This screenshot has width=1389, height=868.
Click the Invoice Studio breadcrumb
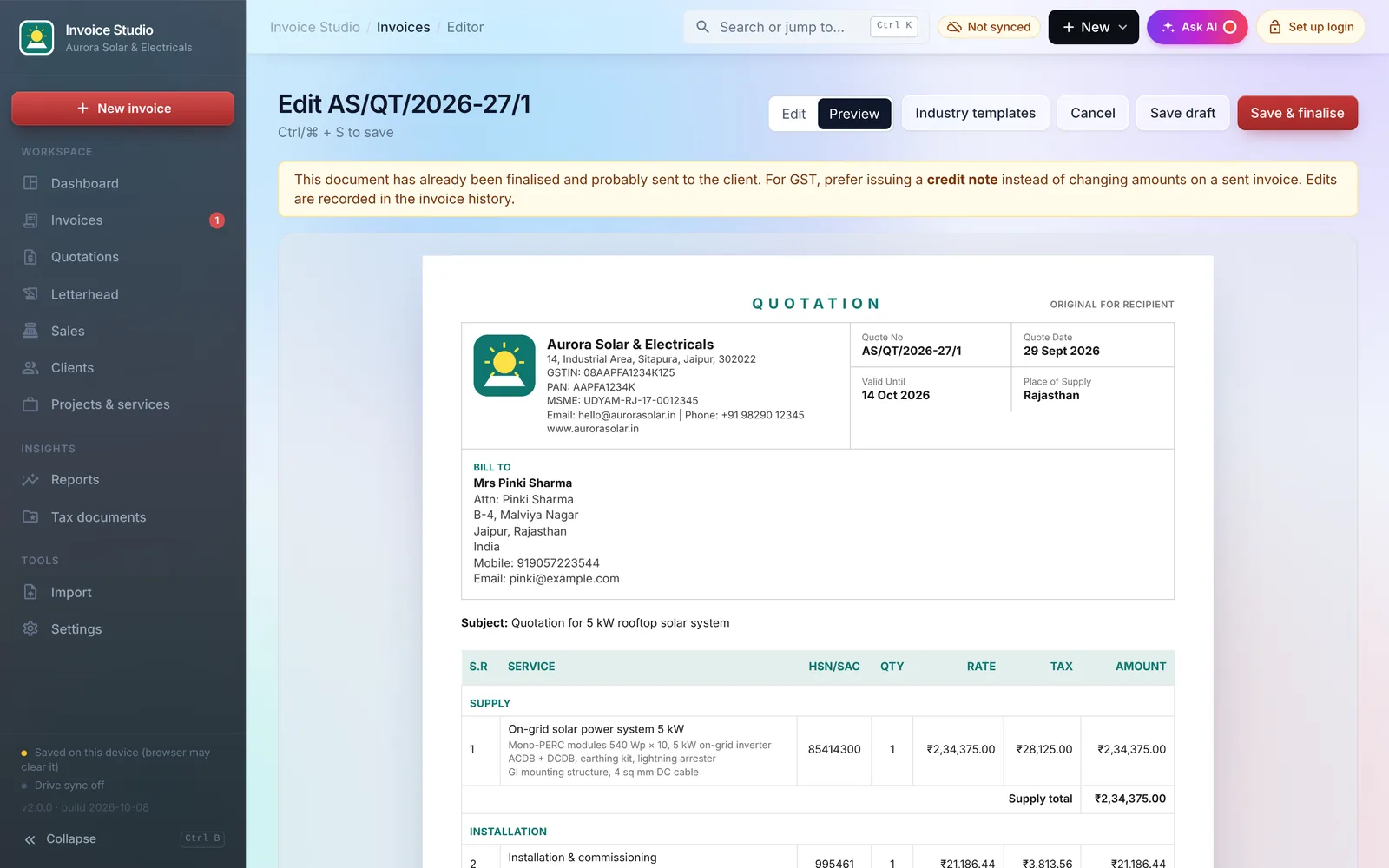click(314, 27)
